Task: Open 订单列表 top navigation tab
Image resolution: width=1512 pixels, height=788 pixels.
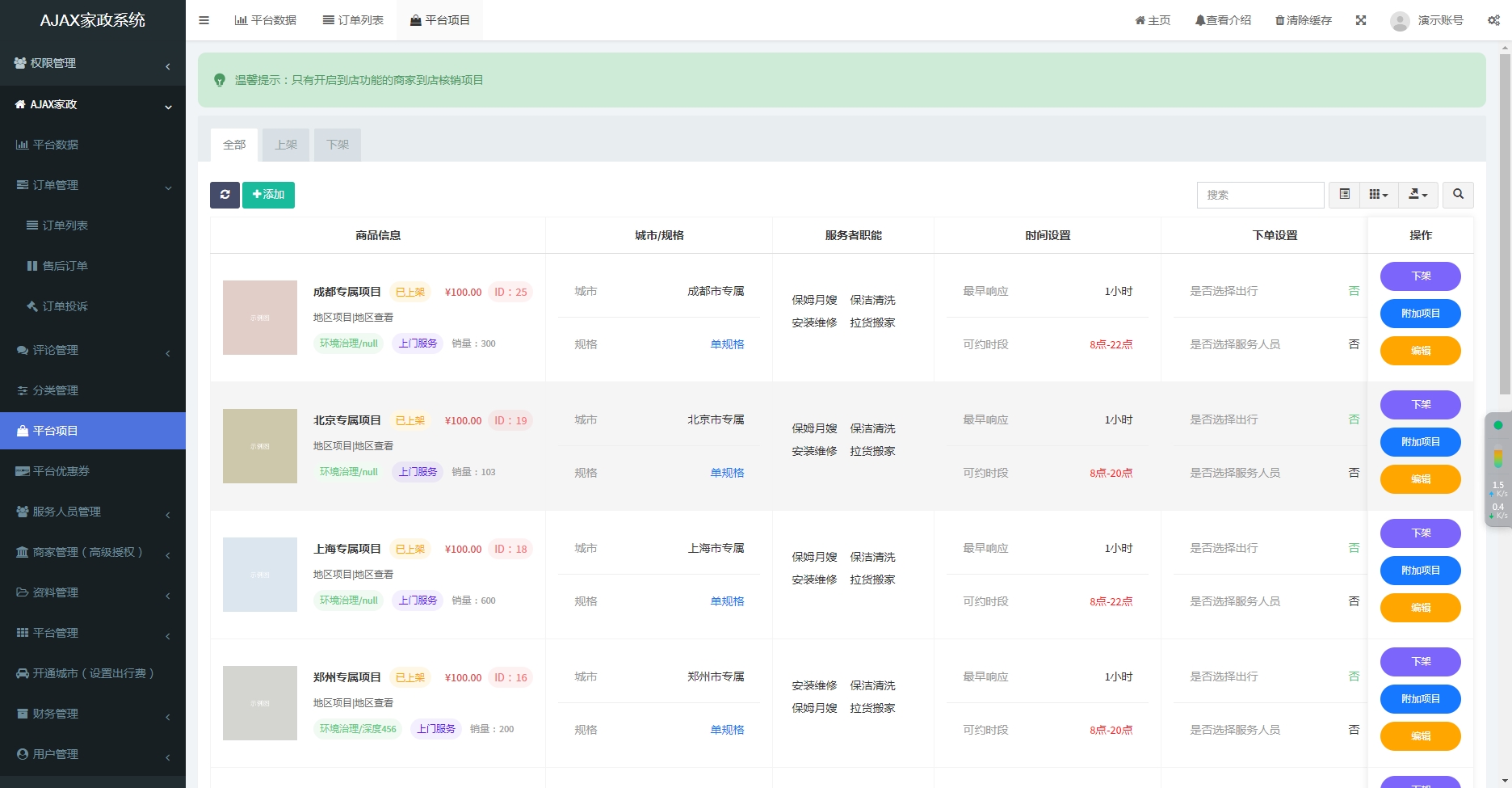Action: point(353,20)
